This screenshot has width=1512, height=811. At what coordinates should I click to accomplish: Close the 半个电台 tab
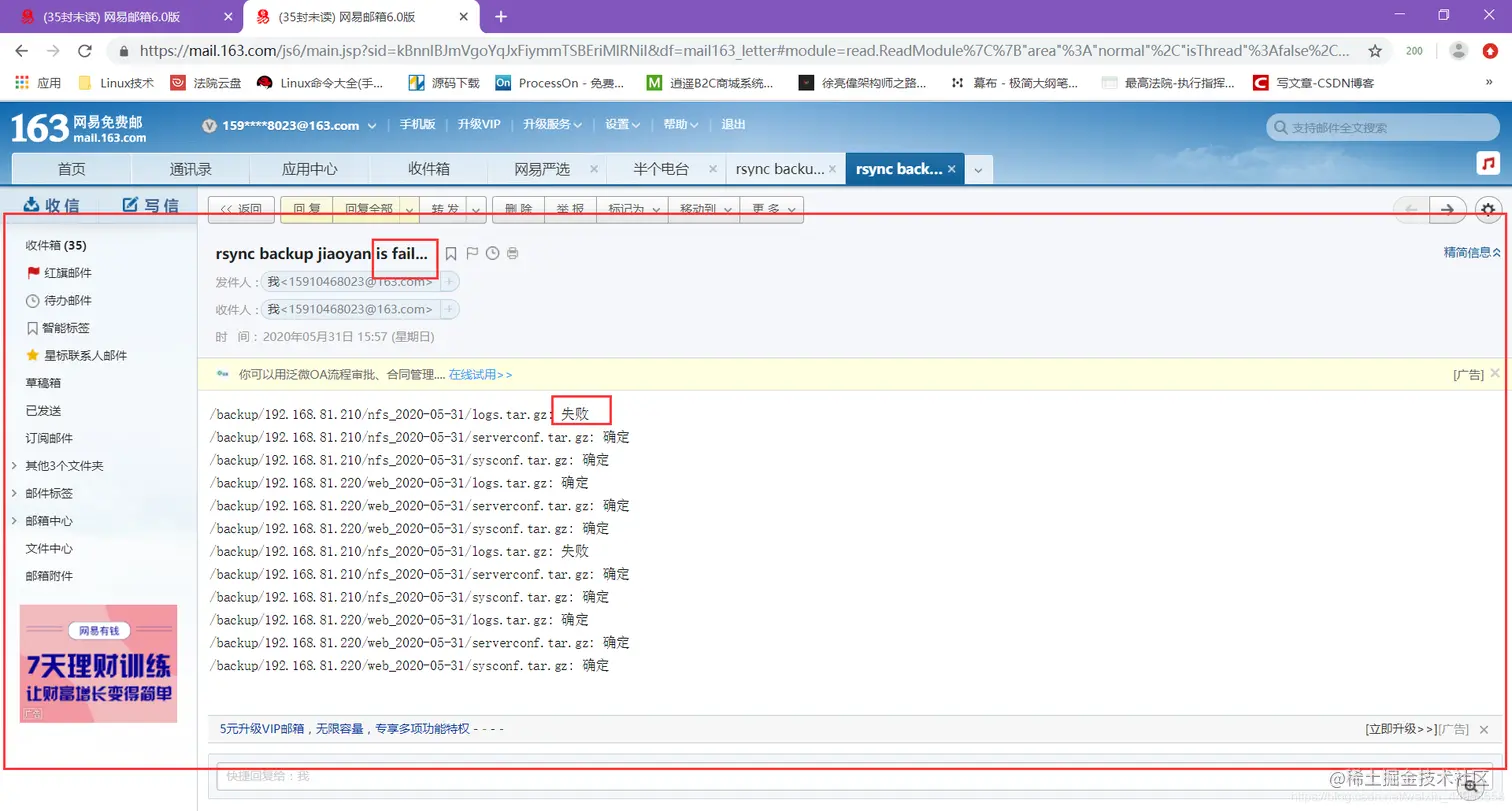click(x=711, y=169)
